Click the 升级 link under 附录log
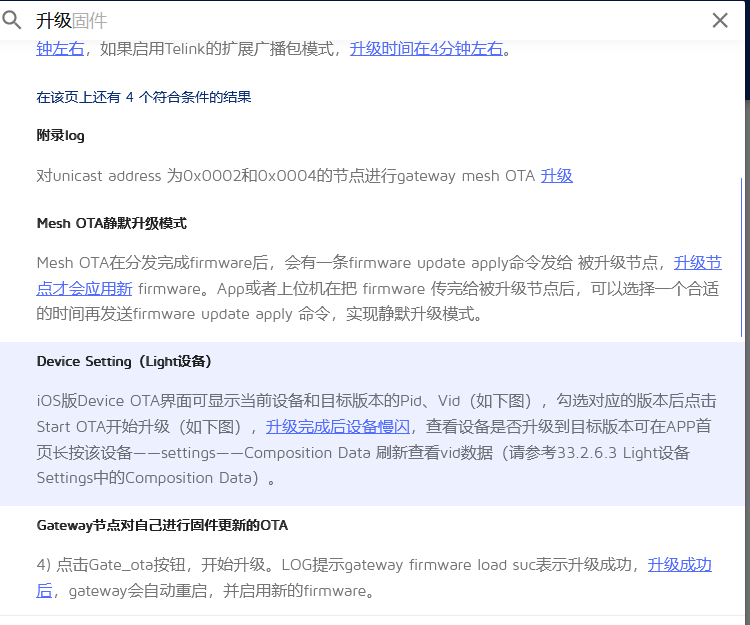 click(556, 176)
